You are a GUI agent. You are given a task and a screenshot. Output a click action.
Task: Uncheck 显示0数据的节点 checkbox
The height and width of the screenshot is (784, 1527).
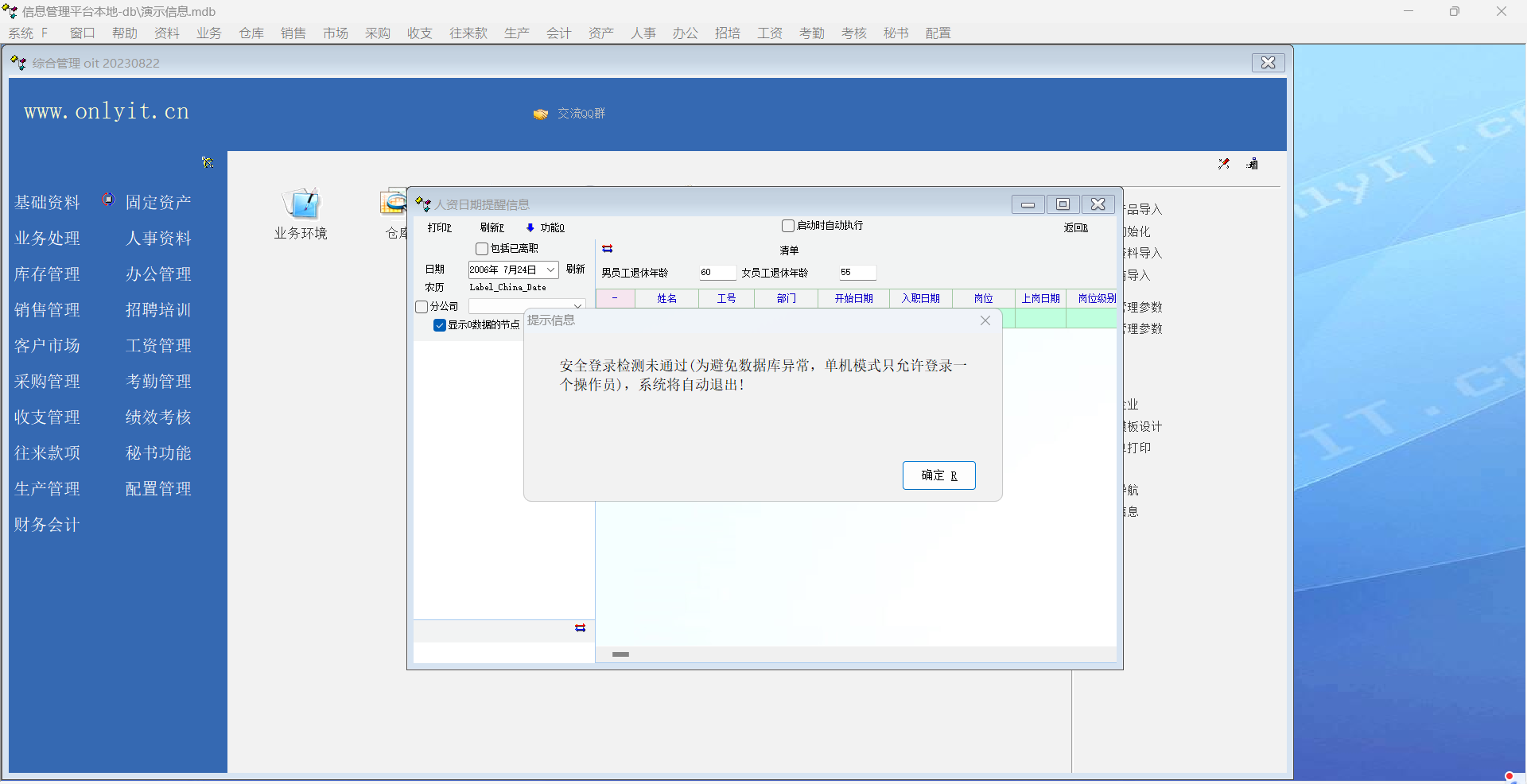pos(440,325)
